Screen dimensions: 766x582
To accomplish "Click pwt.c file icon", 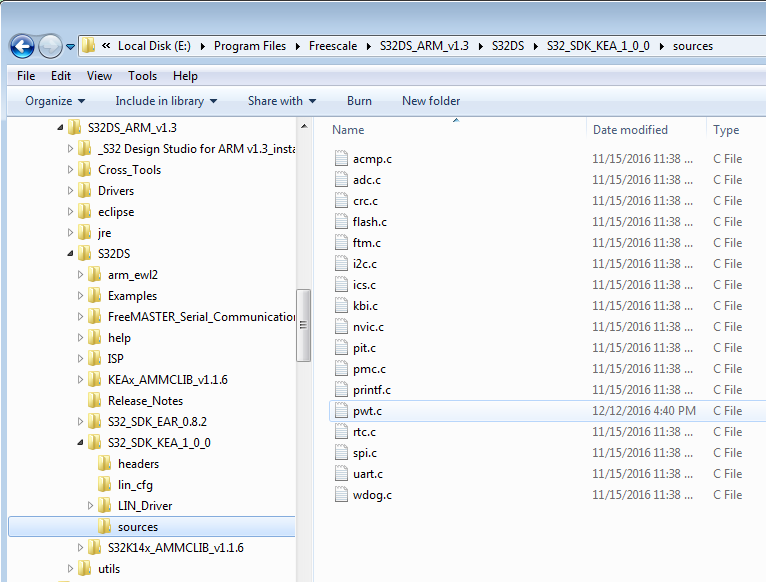I will coord(341,410).
